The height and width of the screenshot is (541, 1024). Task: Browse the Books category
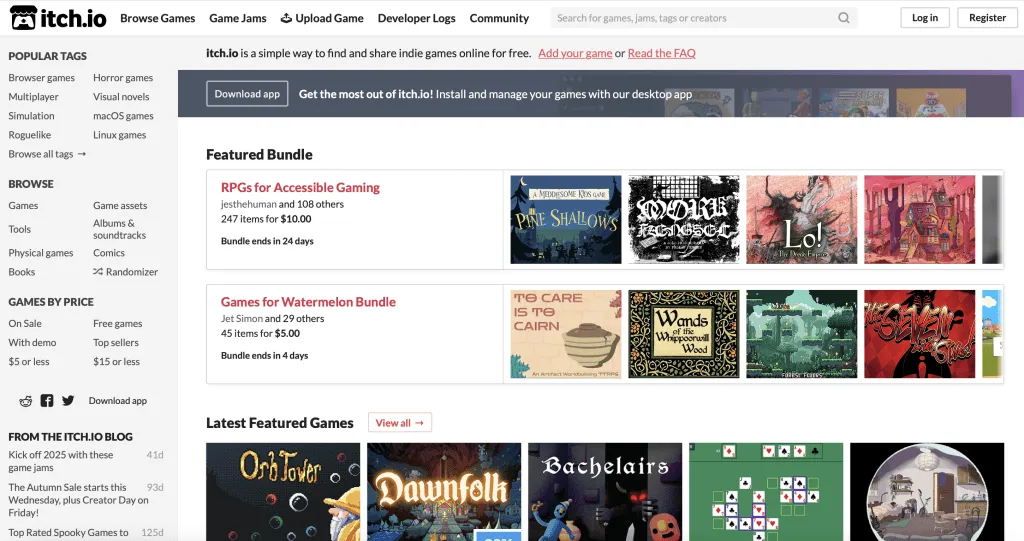coord(22,272)
